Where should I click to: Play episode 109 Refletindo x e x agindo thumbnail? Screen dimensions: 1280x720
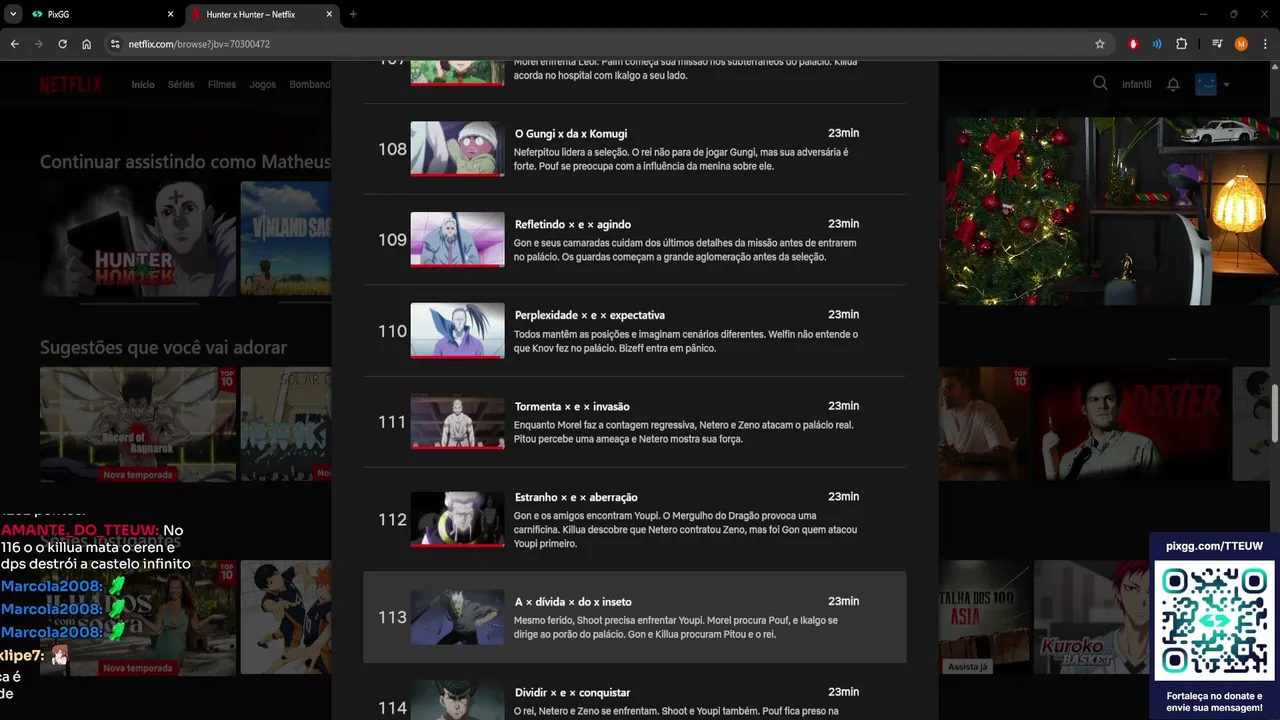(457, 239)
